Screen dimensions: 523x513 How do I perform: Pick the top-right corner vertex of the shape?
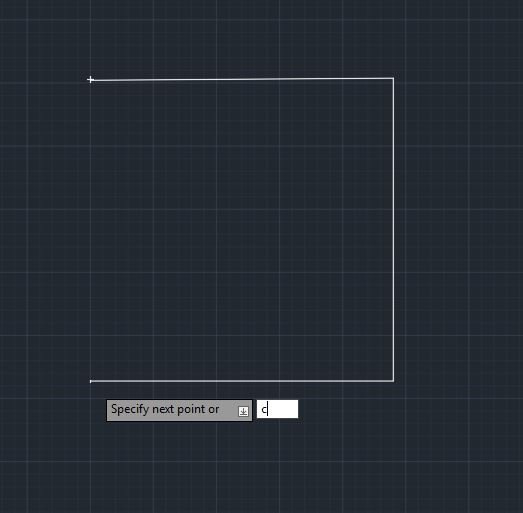(x=393, y=78)
